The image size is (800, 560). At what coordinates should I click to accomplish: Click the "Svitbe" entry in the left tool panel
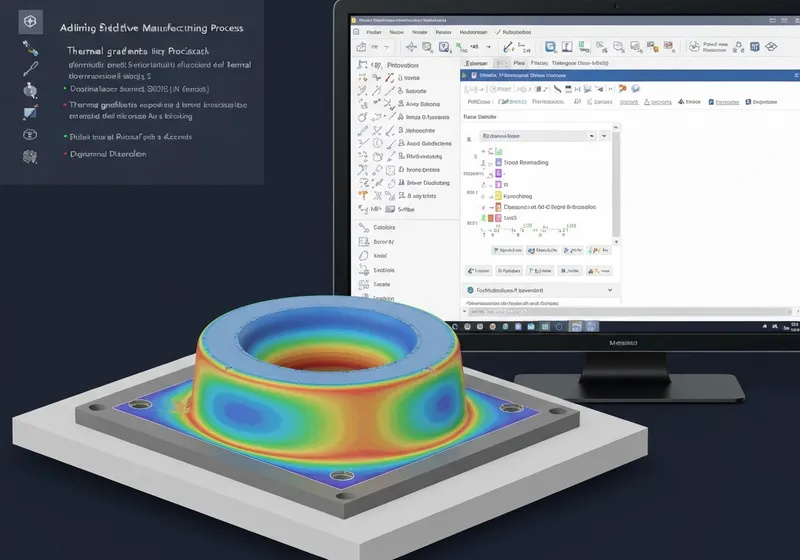(406, 210)
